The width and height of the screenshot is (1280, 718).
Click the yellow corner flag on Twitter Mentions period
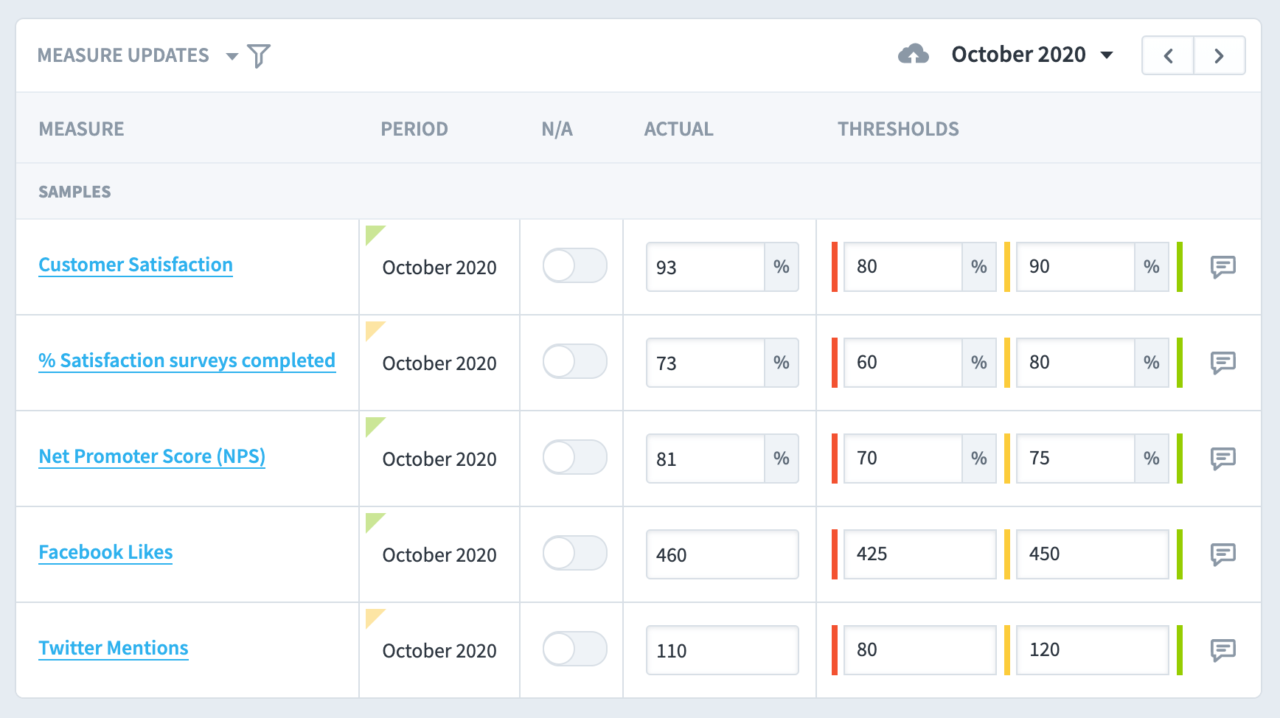(373, 617)
